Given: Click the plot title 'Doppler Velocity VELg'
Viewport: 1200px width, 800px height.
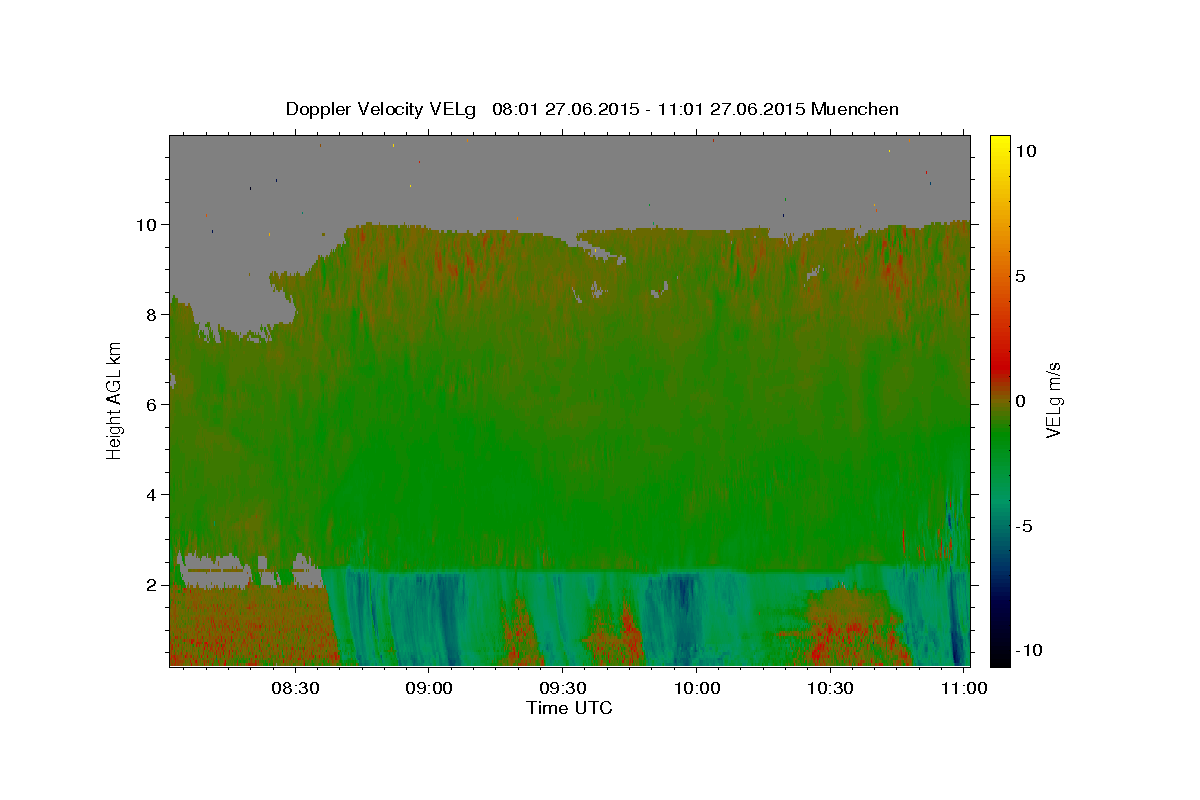Looking at the screenshot, I should click(x=383, y=109).
